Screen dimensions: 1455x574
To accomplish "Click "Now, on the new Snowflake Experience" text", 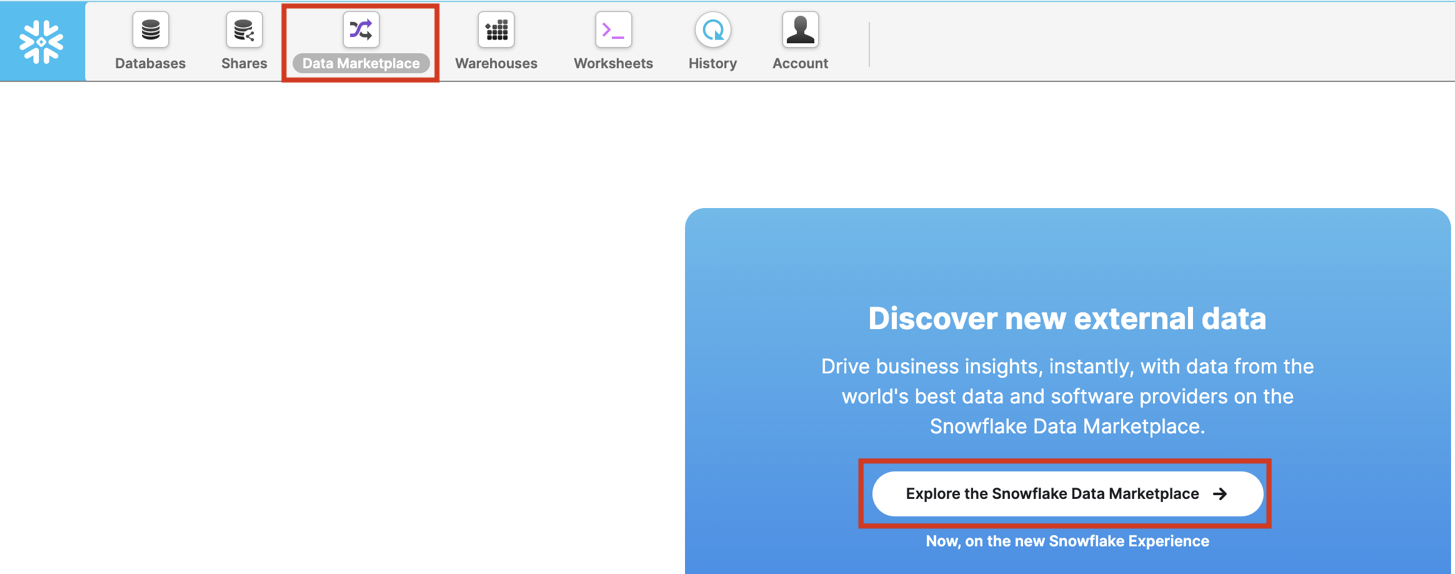I will click(1067, 541).
